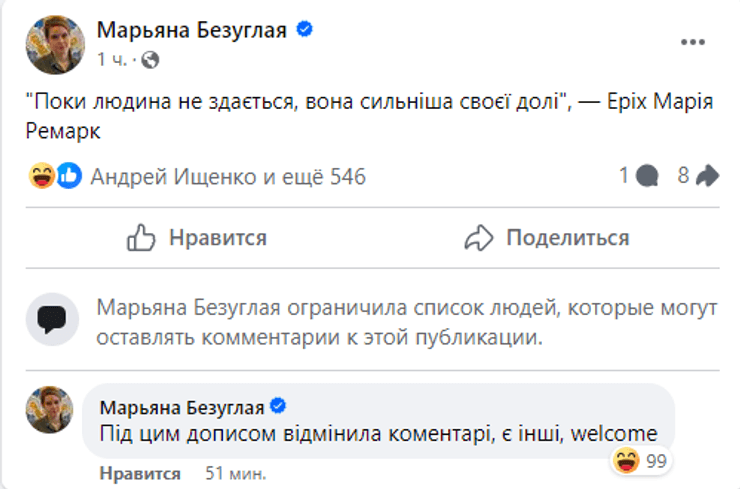Click the laughing emoji reaction icon
Image resolution: width=740 pixels, height=489 pixels.
(41, 177)
